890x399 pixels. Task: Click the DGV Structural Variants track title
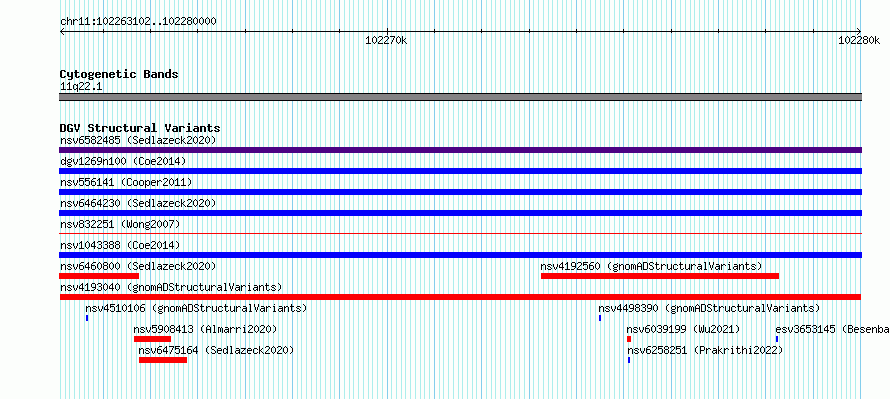click(x=140, y=128)
